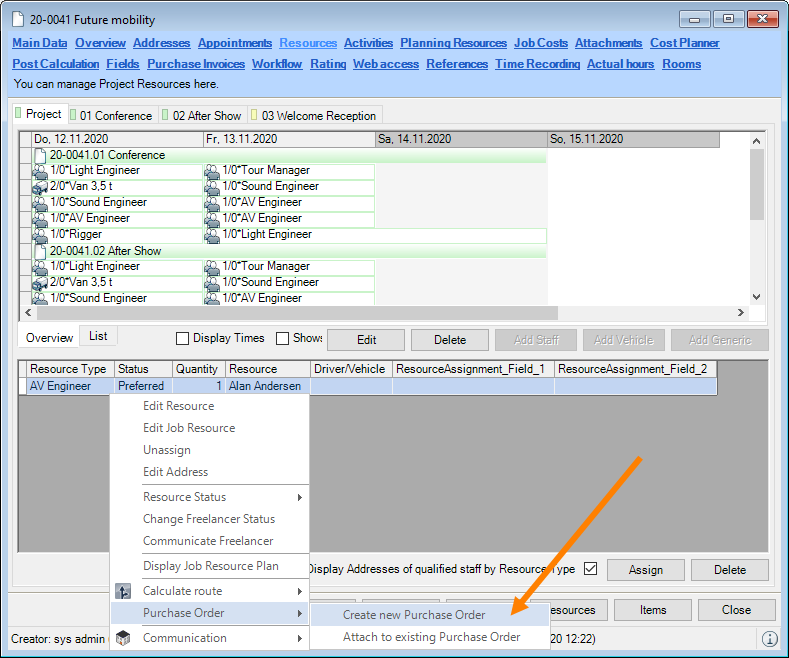789x658 pixels.
Task: Enable the Display Times checkbox
Action: click(183, 339)
